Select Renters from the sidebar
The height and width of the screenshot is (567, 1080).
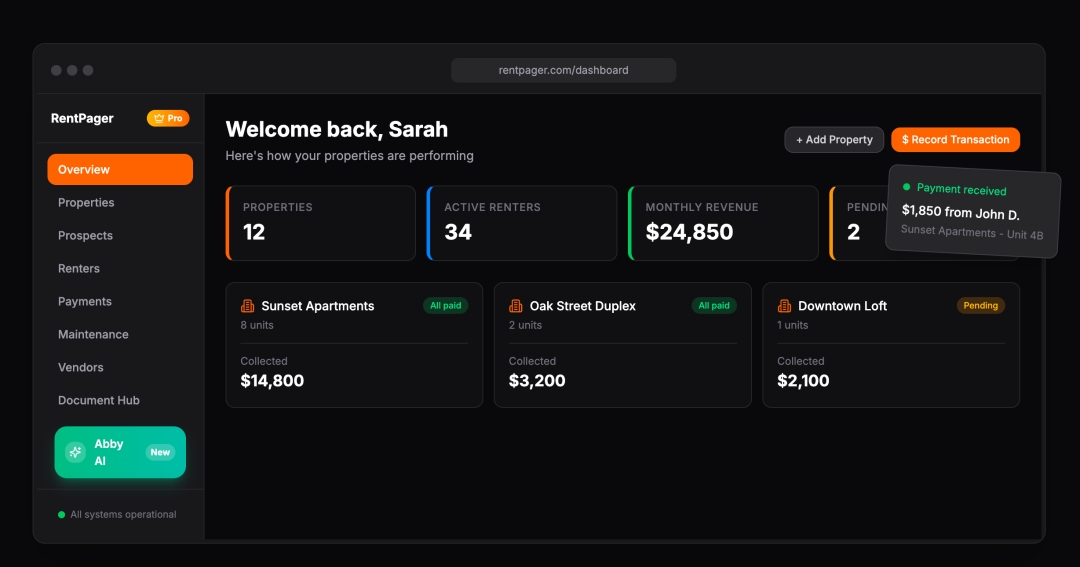point(79,268)
